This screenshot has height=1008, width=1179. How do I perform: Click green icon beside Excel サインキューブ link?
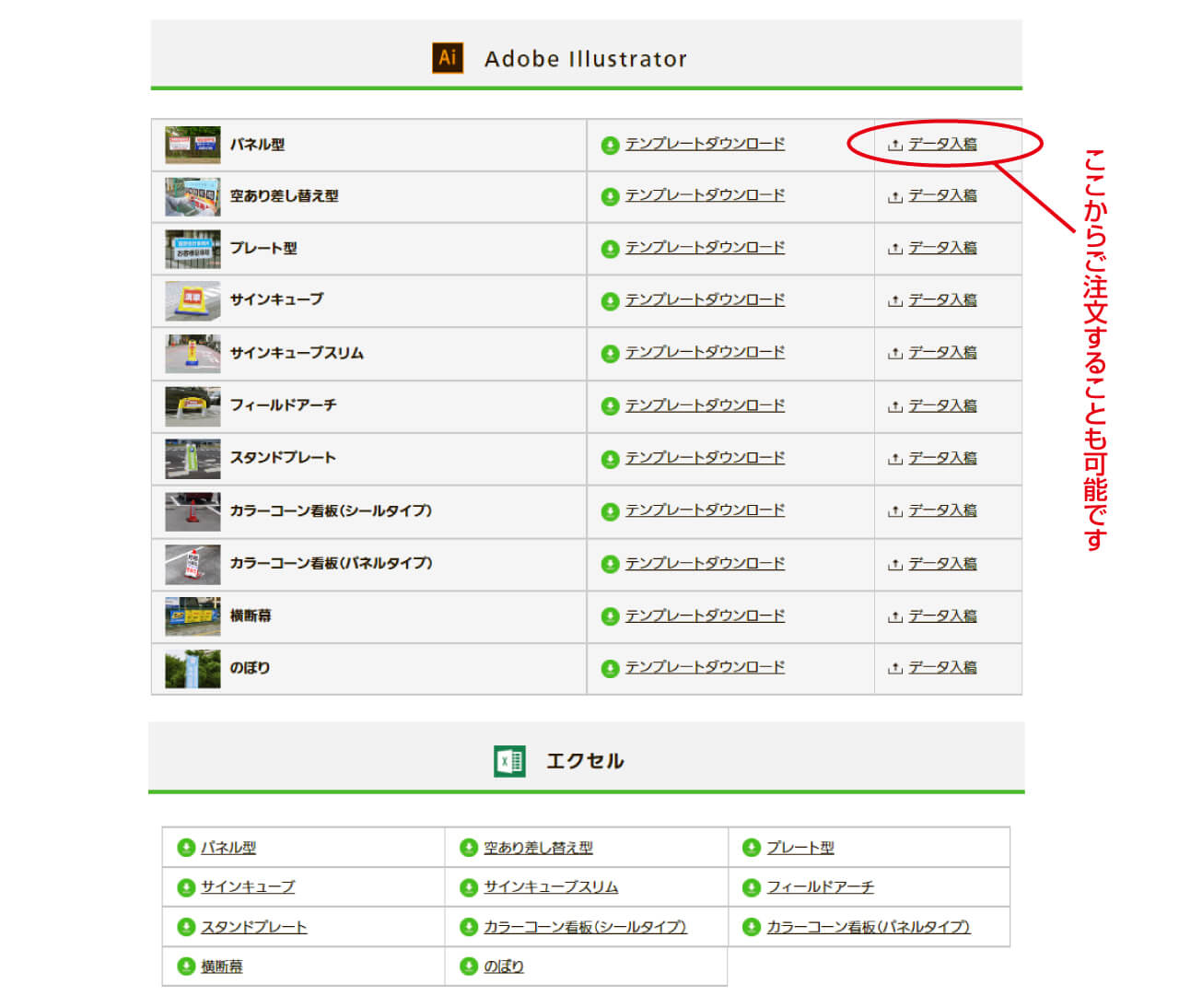click(186, 887)
